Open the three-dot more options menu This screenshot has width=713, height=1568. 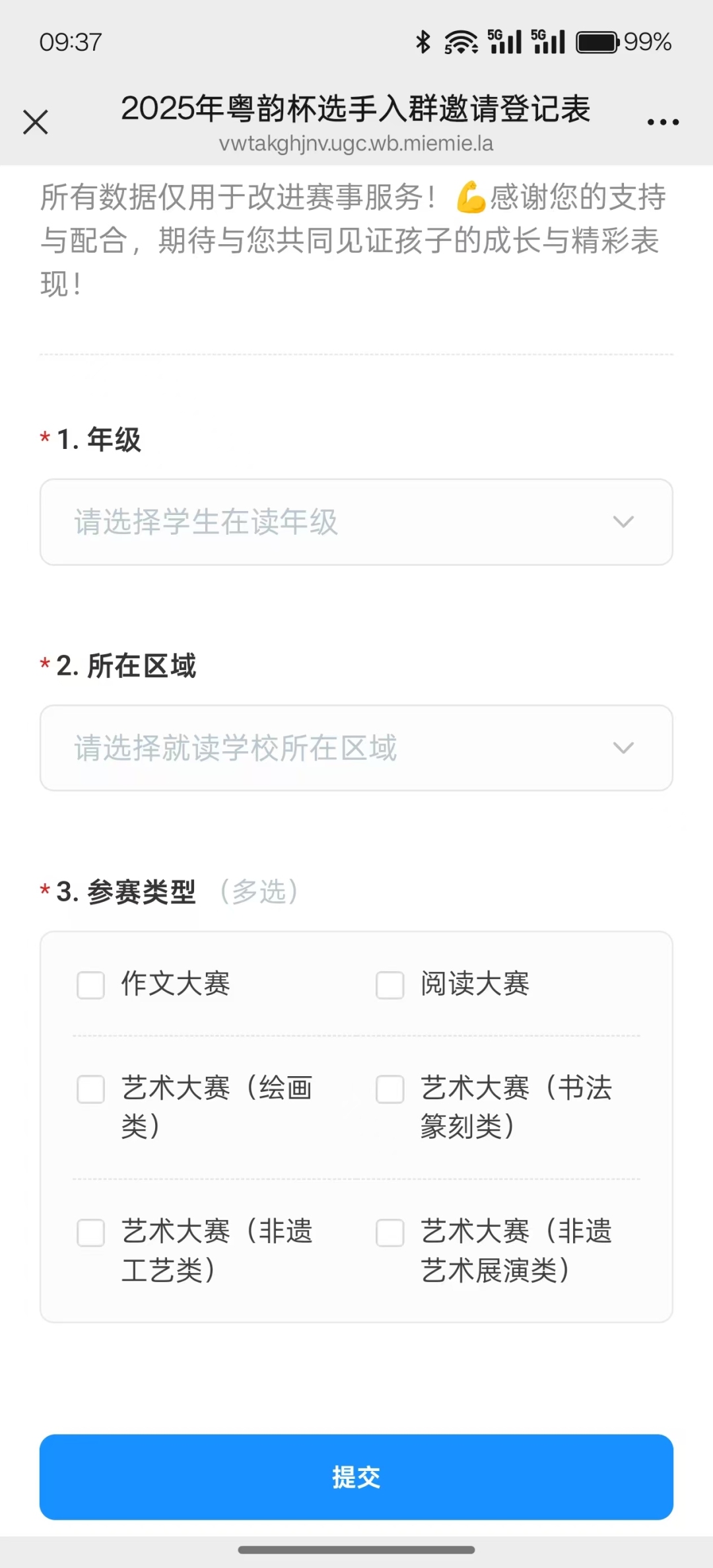(663, 122)
